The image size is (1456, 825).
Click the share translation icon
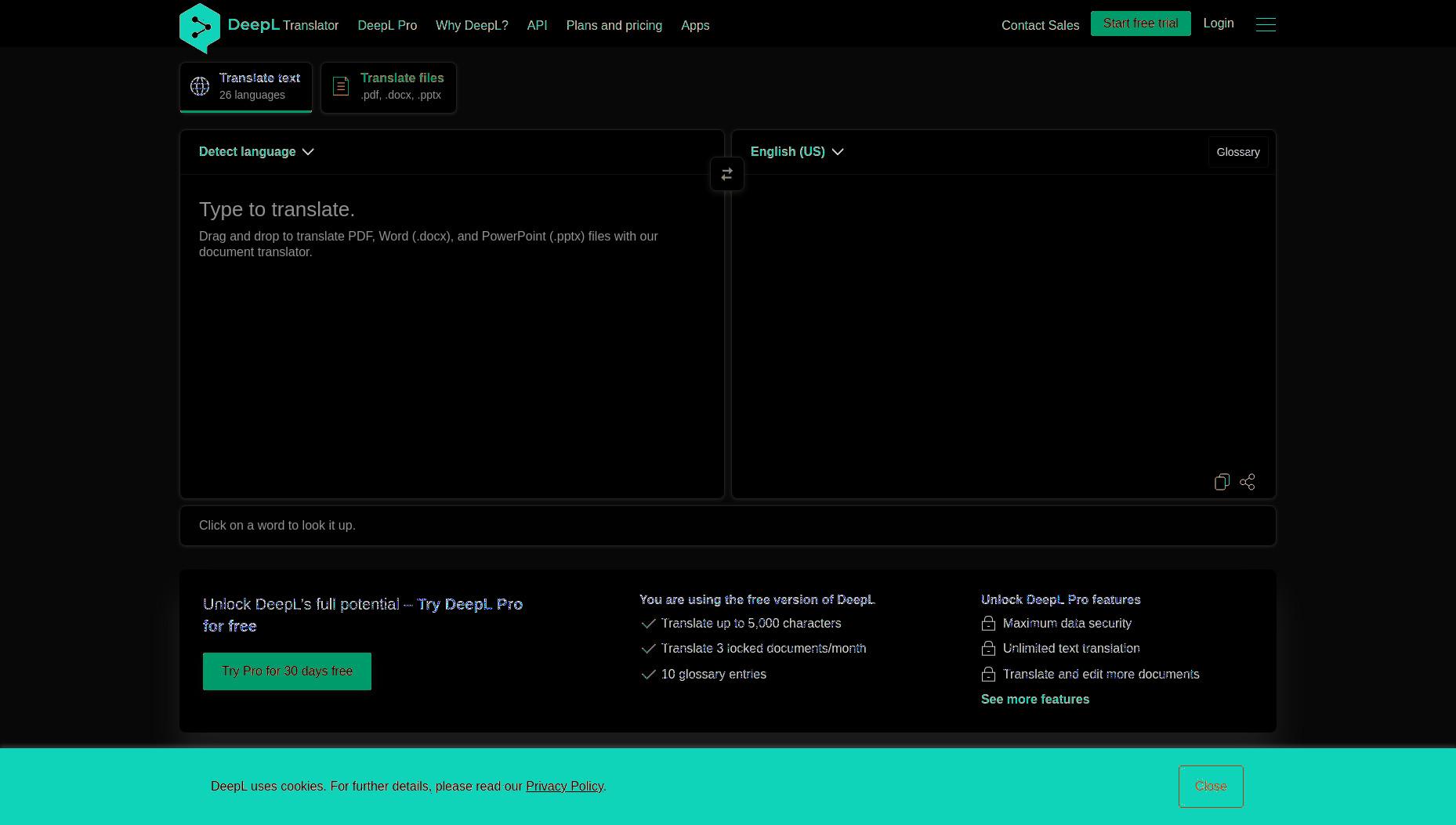click(x=1248, y=482)
